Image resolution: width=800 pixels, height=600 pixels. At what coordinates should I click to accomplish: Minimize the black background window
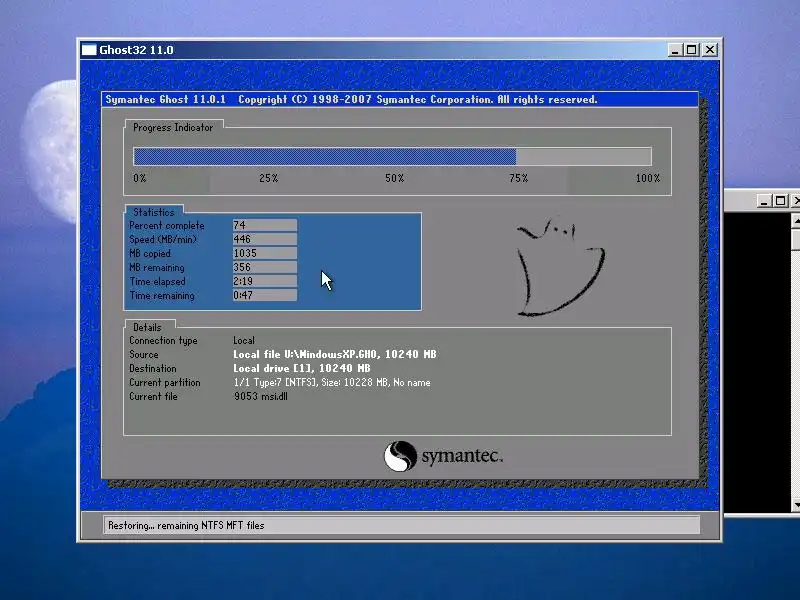point(763,201)
